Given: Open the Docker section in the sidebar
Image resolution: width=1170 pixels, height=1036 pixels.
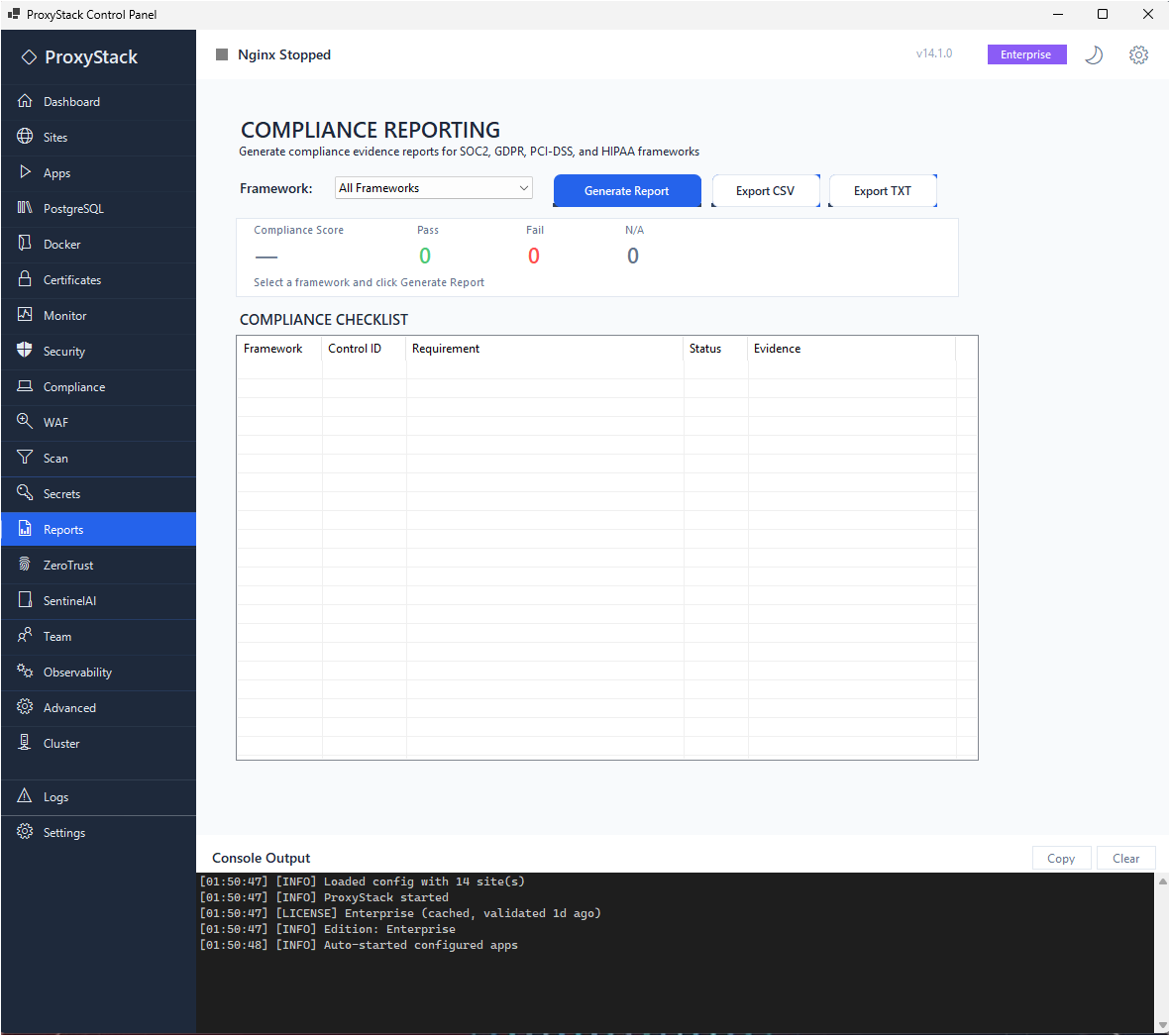Looking at the screenshot, I should click(61, 244).
